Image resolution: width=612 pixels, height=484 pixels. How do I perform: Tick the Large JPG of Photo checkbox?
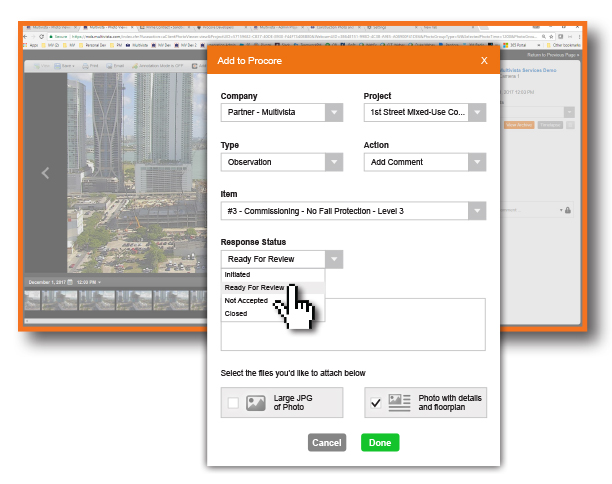coord(233,403)
